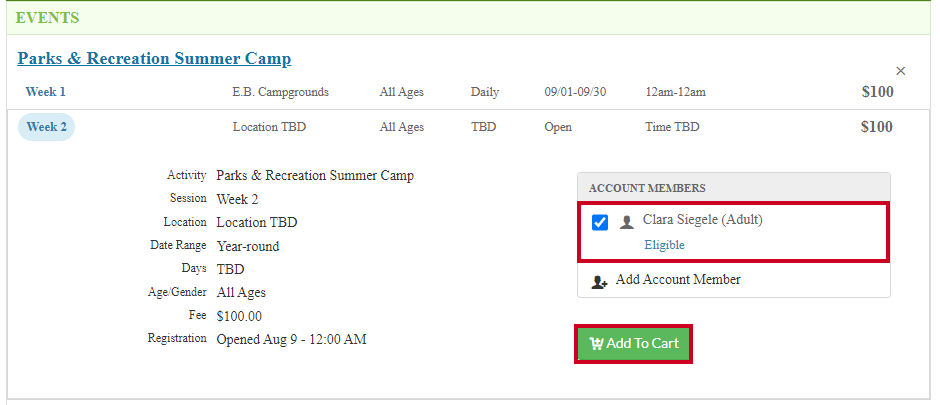Select the highlighted Week 2 session
The width and height of the screenshot is (940, 405).
tap(46, 127)
